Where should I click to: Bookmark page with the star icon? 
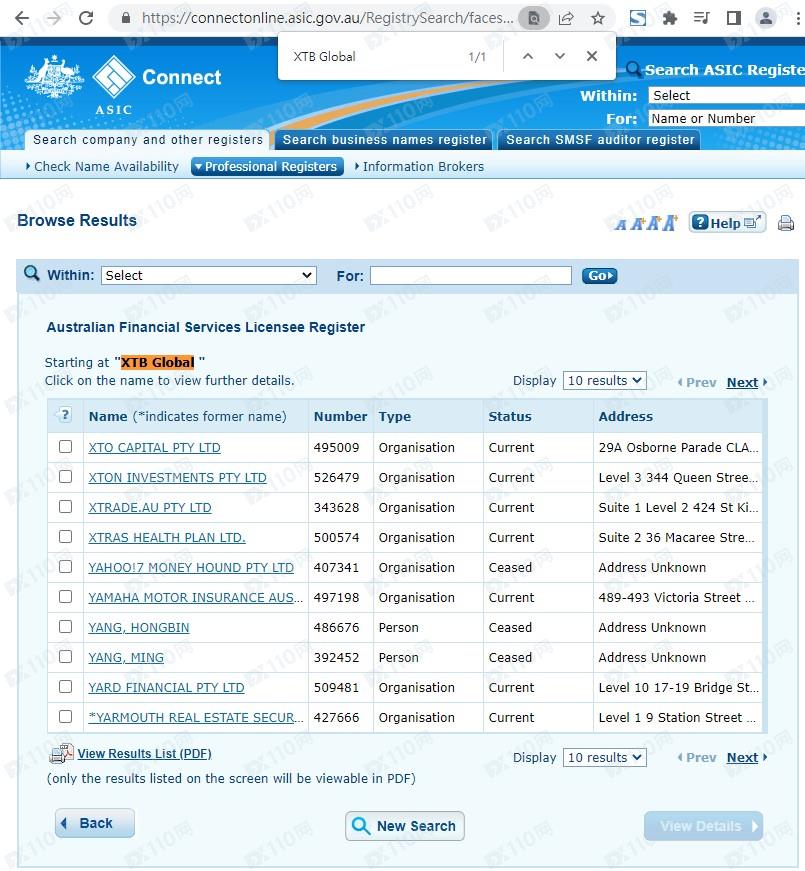[597, 18]
